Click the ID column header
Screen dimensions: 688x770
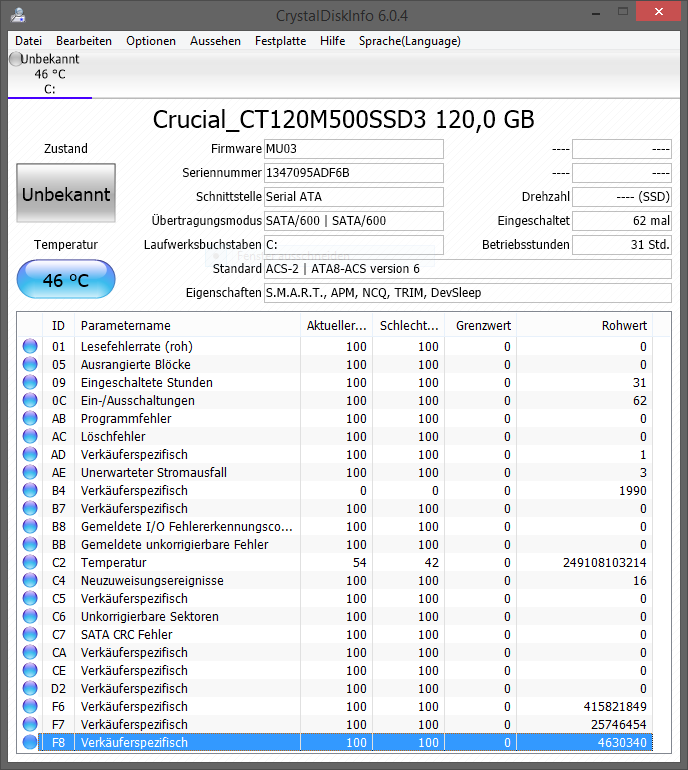58,326
